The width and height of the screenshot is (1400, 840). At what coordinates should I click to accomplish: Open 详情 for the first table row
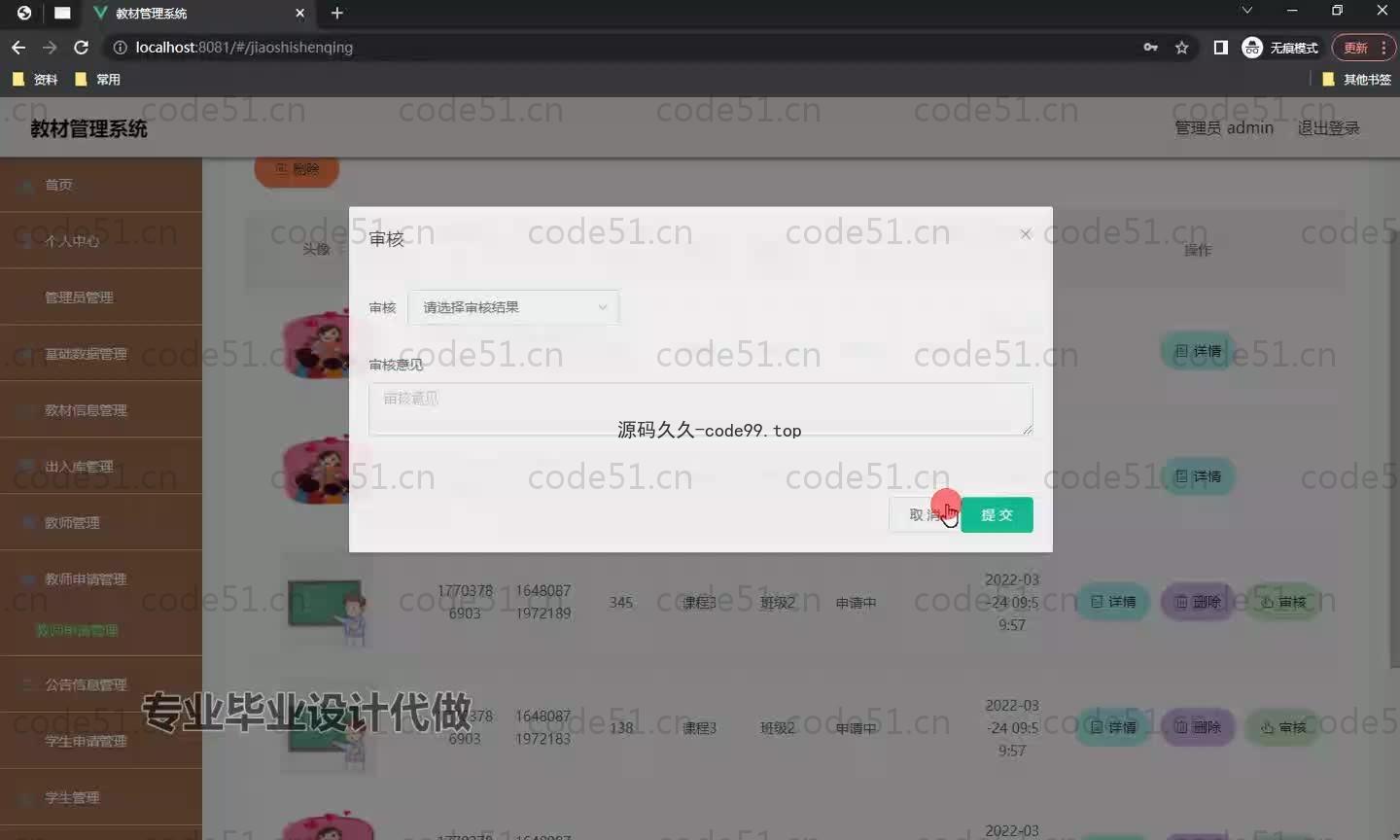[x=1197, y=351]
